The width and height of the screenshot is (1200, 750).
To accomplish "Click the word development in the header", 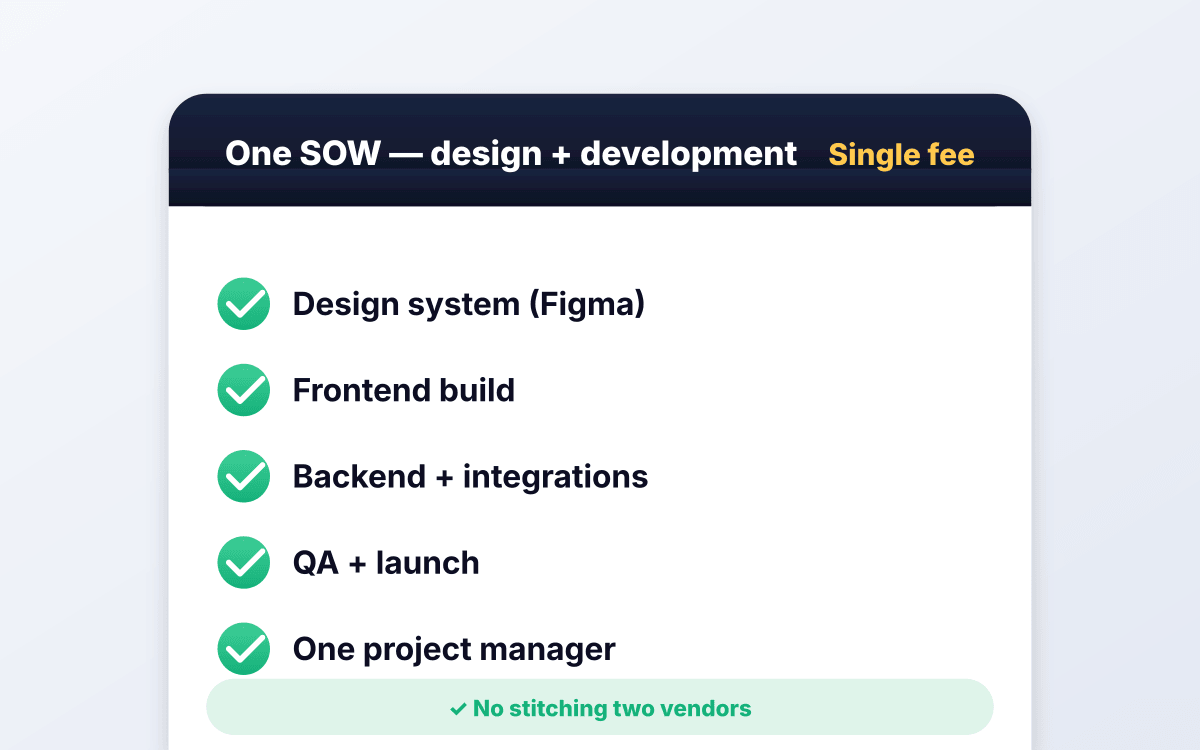I will coord(689,154).
